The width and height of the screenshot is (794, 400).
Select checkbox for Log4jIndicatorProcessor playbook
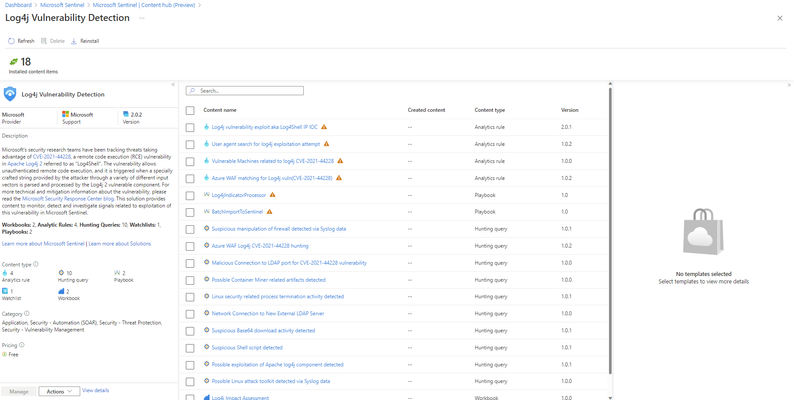pos(190,195)
